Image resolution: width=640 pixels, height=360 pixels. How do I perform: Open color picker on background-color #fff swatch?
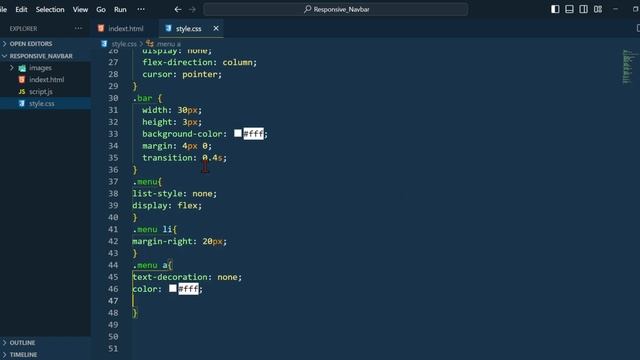[238, 133]
